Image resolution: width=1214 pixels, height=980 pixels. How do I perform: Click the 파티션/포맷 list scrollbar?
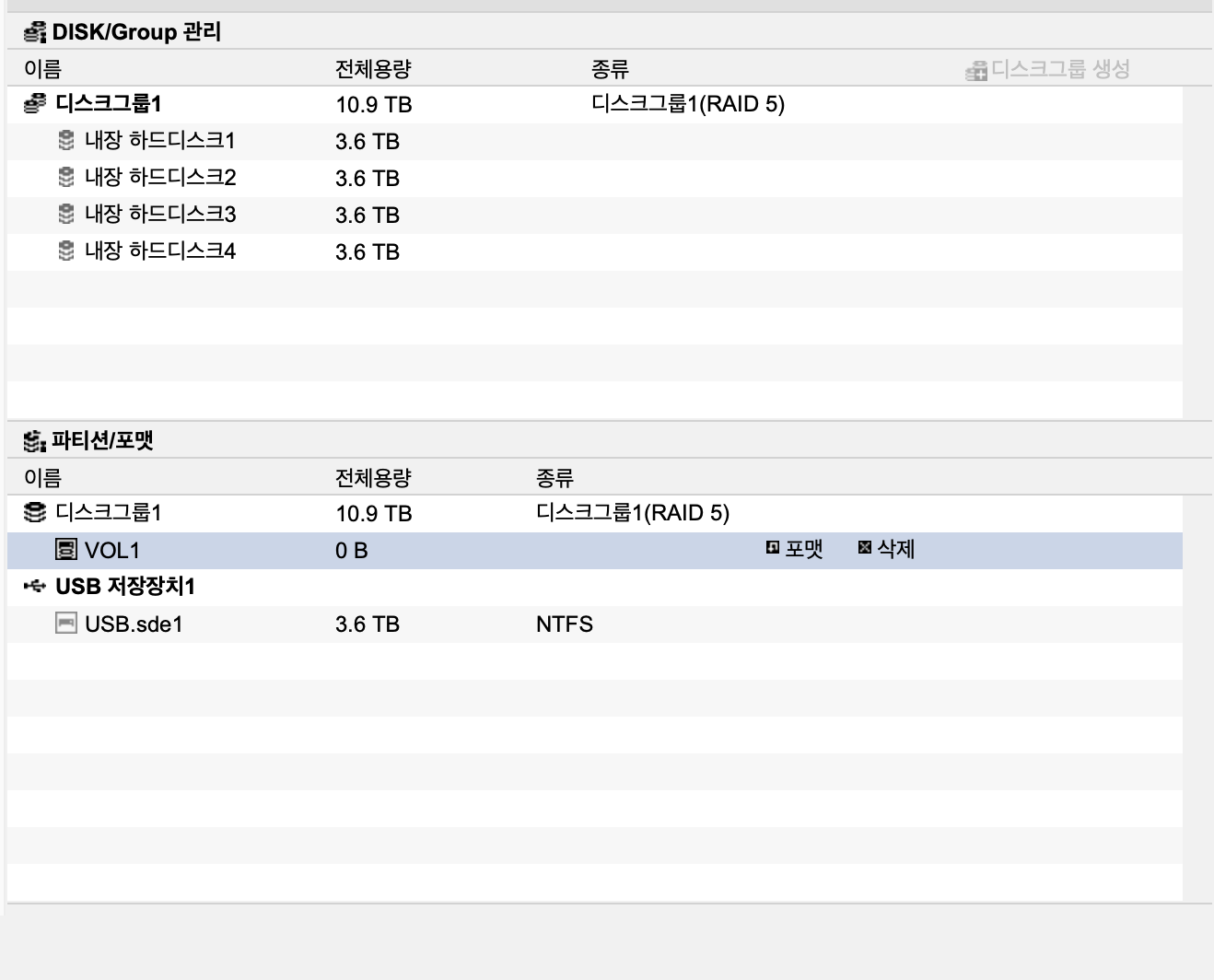[1197, 699]
